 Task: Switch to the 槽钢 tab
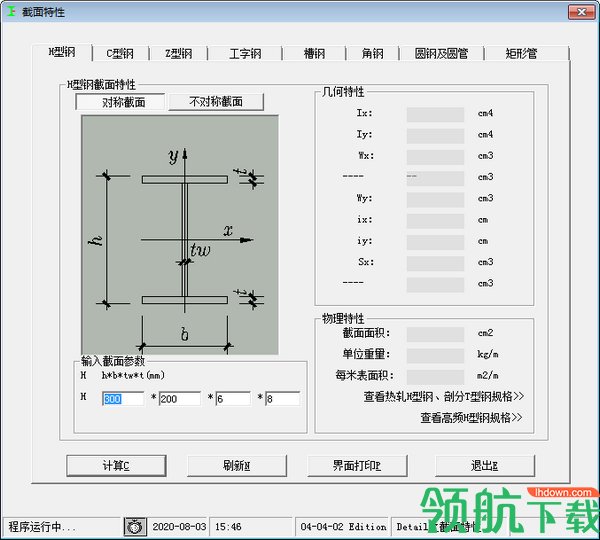tap(314, 54)
